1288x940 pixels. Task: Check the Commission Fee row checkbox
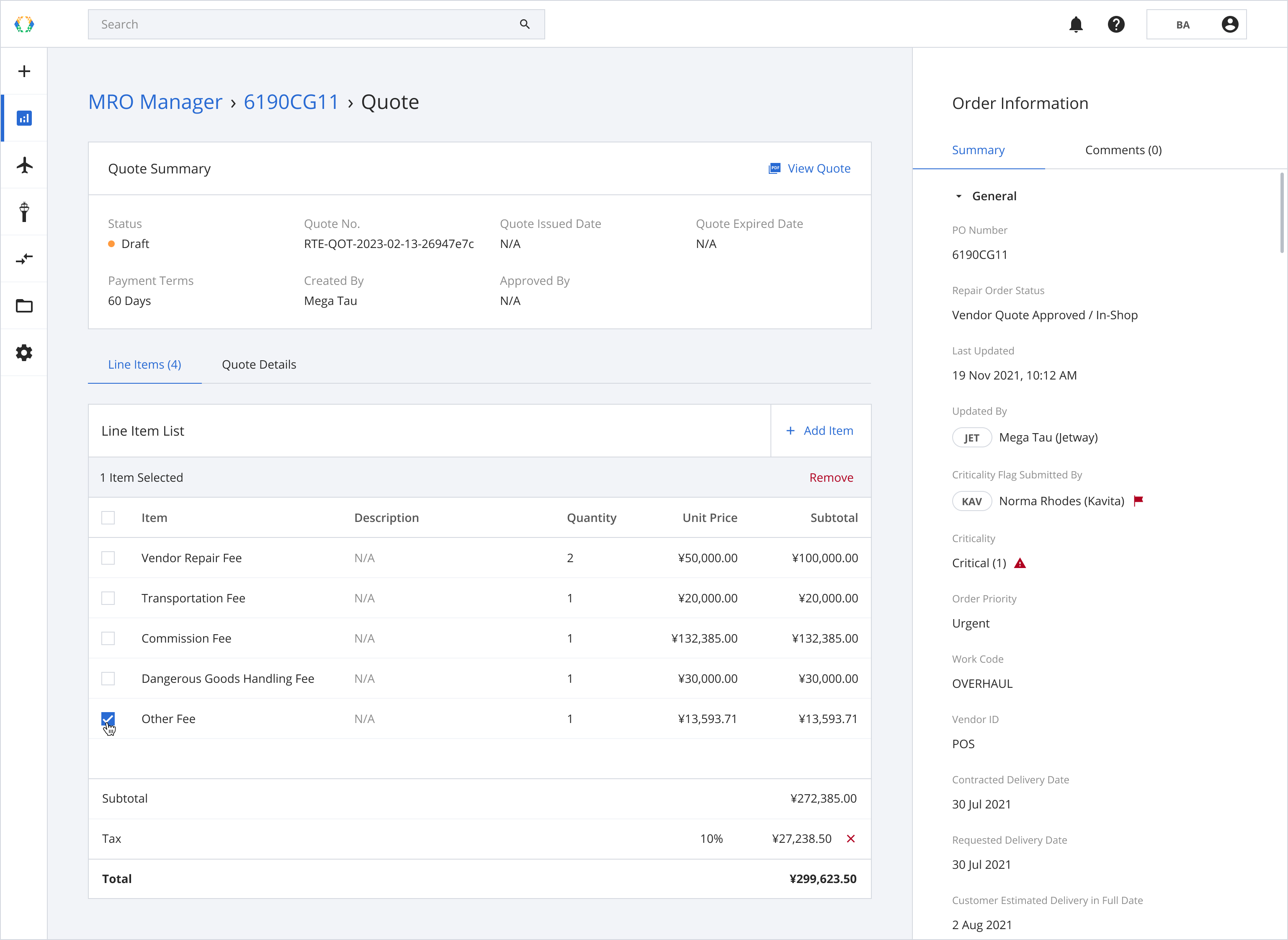[108, 638]
